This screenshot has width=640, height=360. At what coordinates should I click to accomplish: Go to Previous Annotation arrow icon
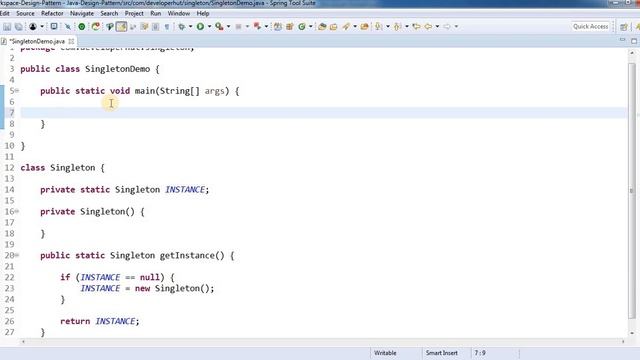397,27
